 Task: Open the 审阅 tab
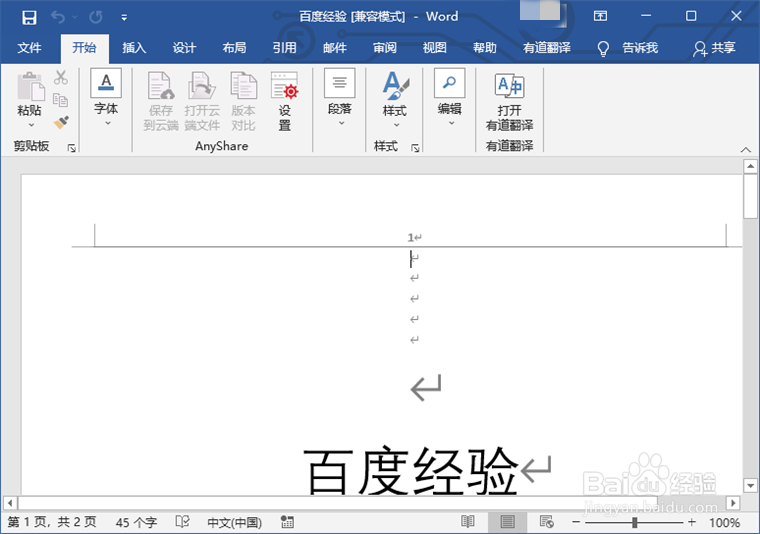pos(385,47)
